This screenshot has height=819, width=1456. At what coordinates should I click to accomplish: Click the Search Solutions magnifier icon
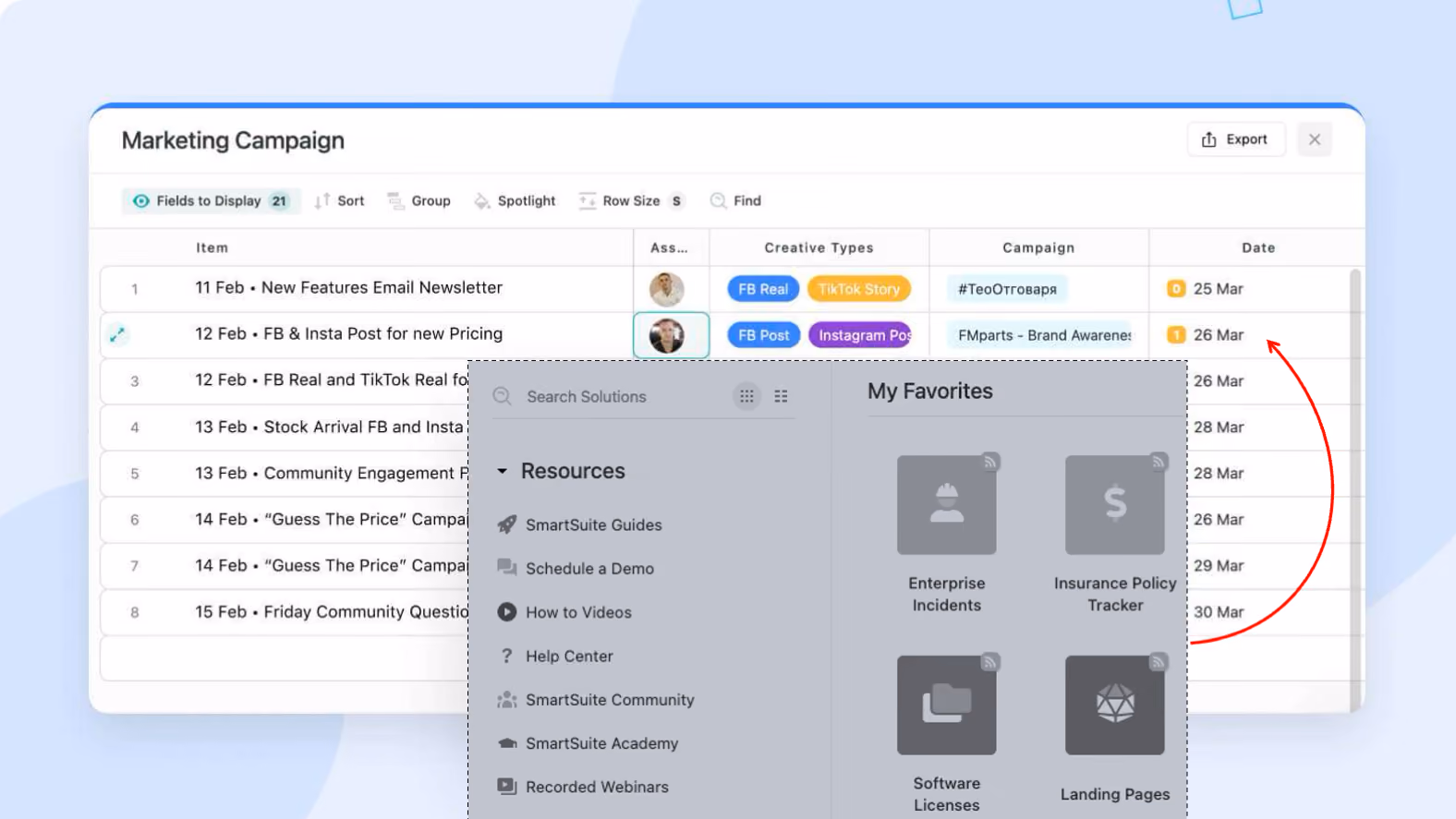(x=503, y=396)
